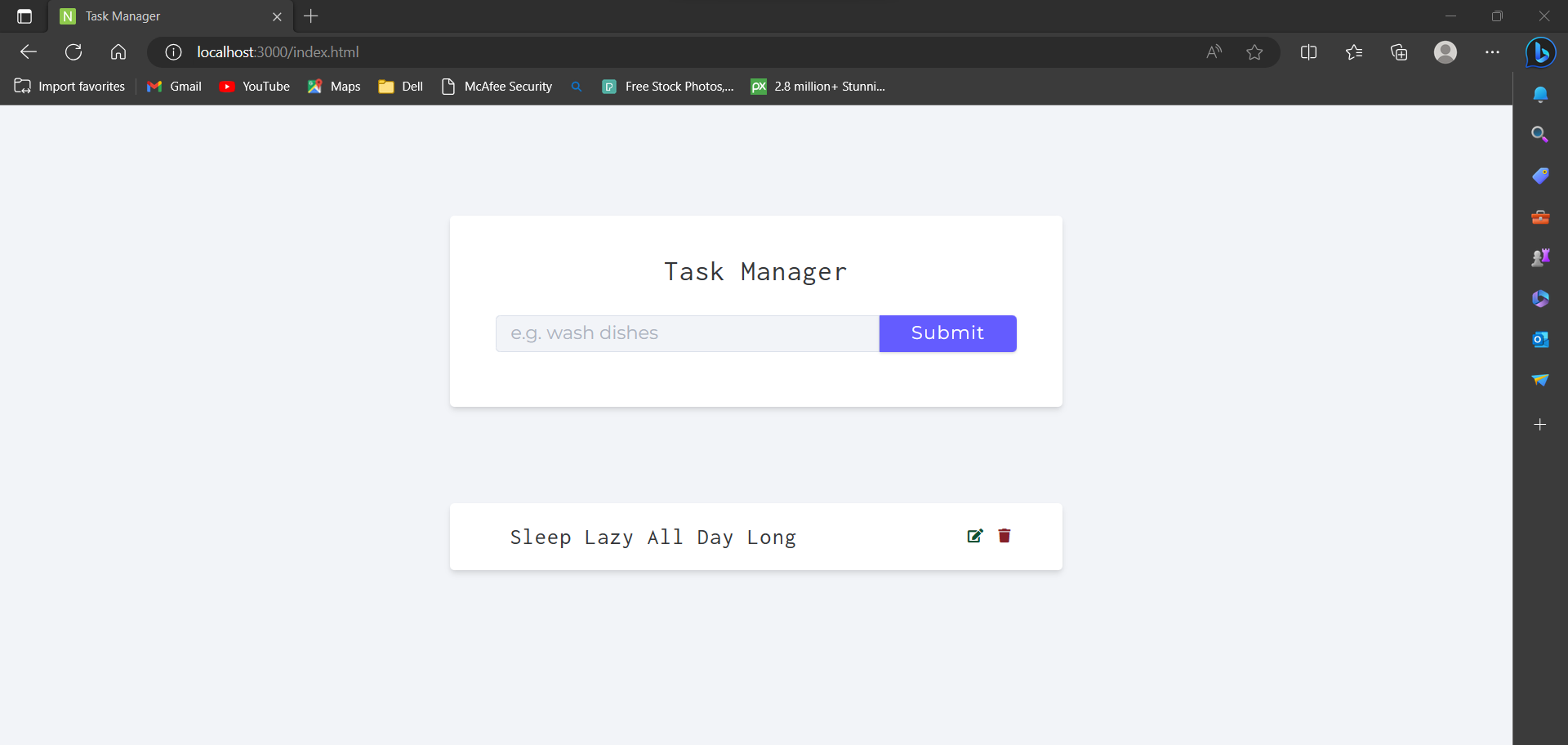Open the Favorites list
This screenshot has height=745, width=1568.
click(x=1354, y=52)
